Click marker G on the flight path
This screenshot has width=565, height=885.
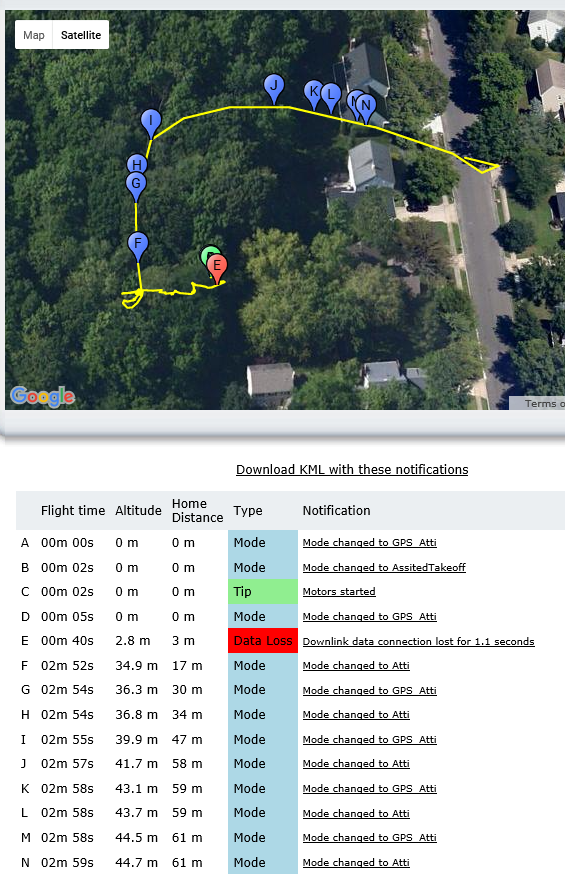pyautogui.click(x=136, y=186)
